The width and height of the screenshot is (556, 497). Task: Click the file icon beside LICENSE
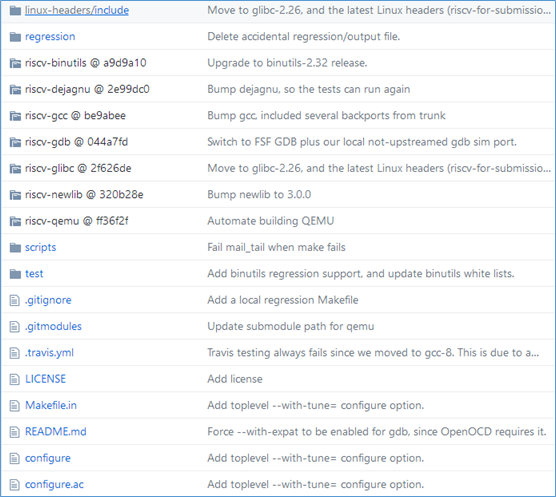pos(15,379)
